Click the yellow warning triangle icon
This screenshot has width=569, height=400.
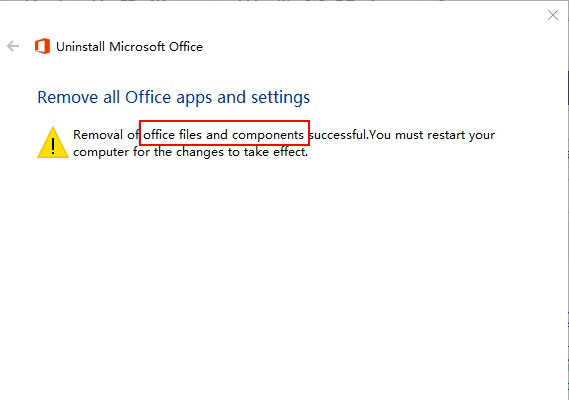[53, 142]
